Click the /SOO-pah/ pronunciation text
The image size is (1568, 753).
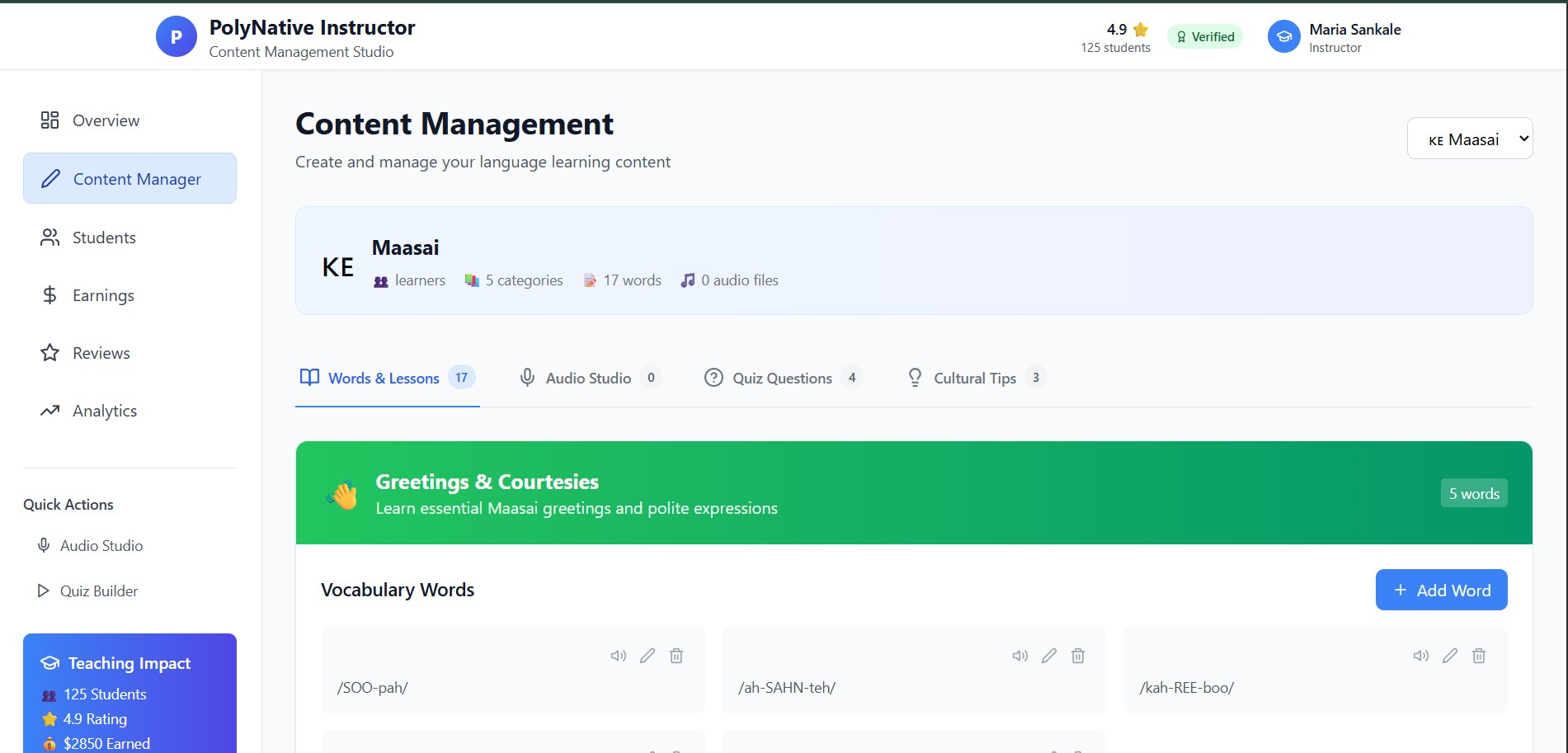coord(373,688)
